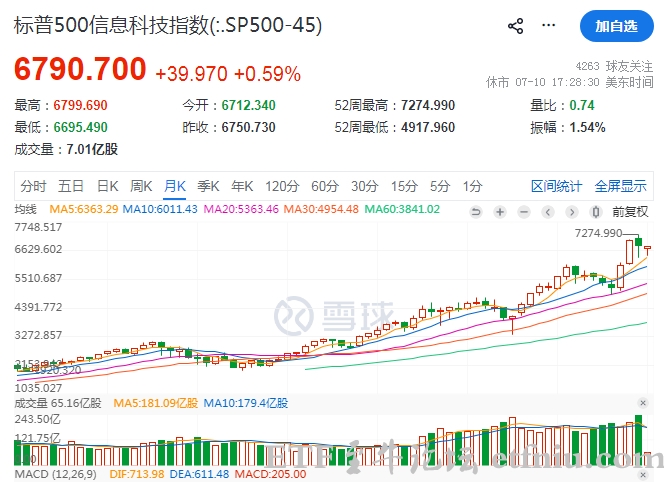This screenshot has width=669, height=482.
Task: Zoom in the chart with plus icon
Action: point(500,212)
